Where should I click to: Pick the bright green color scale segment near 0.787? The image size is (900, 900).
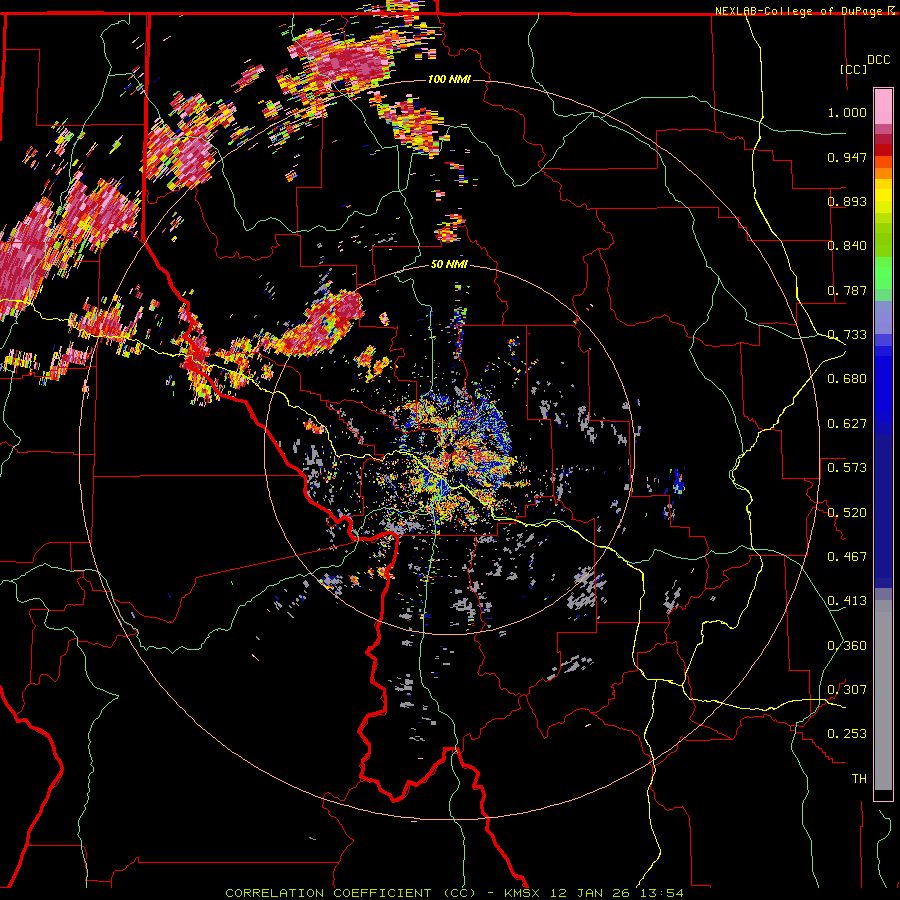coord(883,273)
